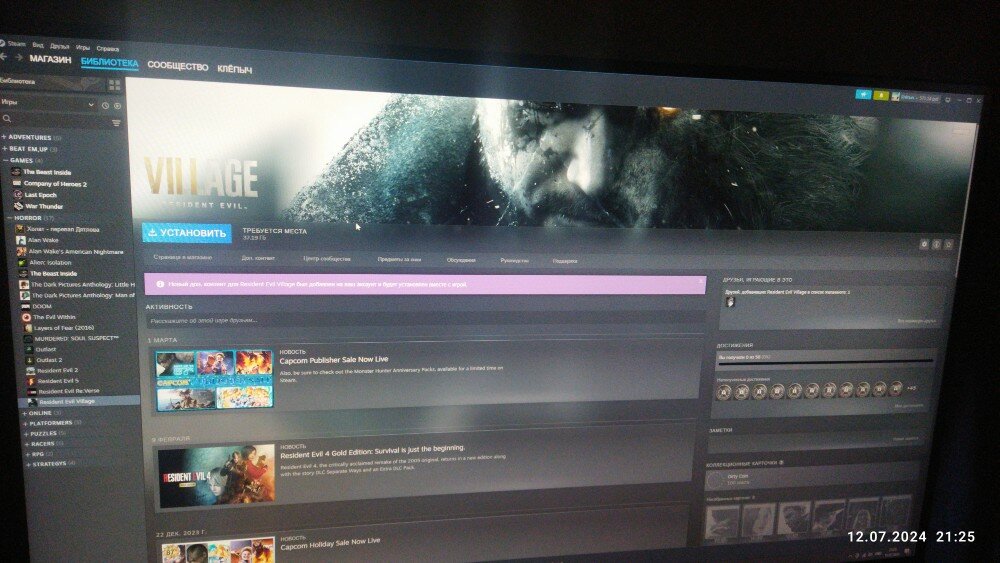The height and width of the screenshot is (563, 1000).
Task: Open the Игры filter dropdown
Action: (48, 103)
